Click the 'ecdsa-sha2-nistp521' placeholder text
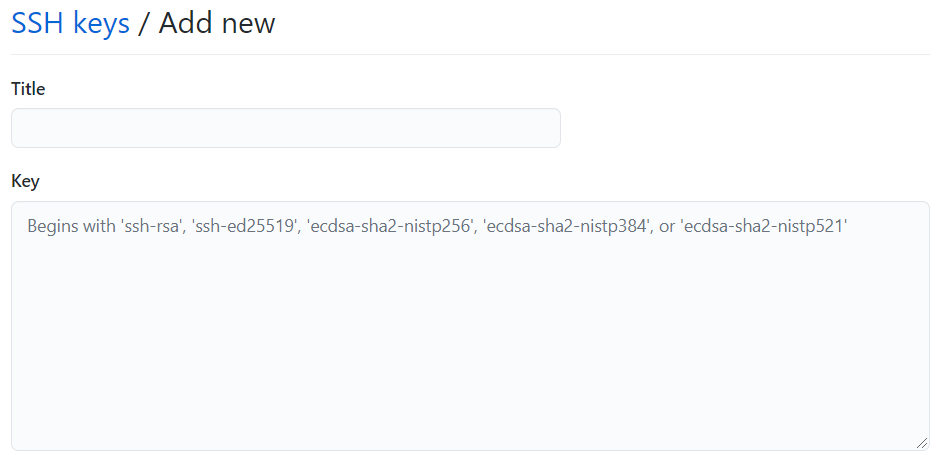Image resolution: width=939 pixels, height=455 pixels. click(x=765, y=226)
